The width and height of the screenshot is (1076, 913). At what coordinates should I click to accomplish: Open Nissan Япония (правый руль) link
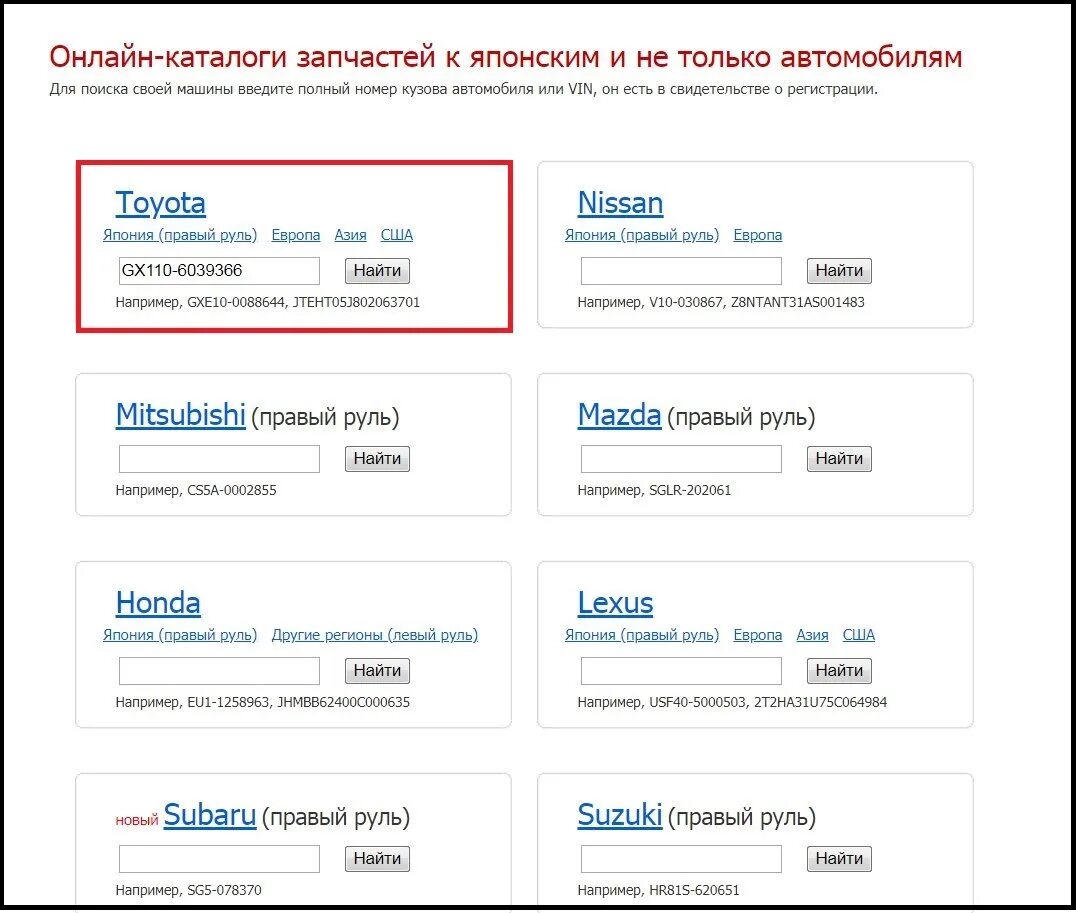(x=642, y=235)
